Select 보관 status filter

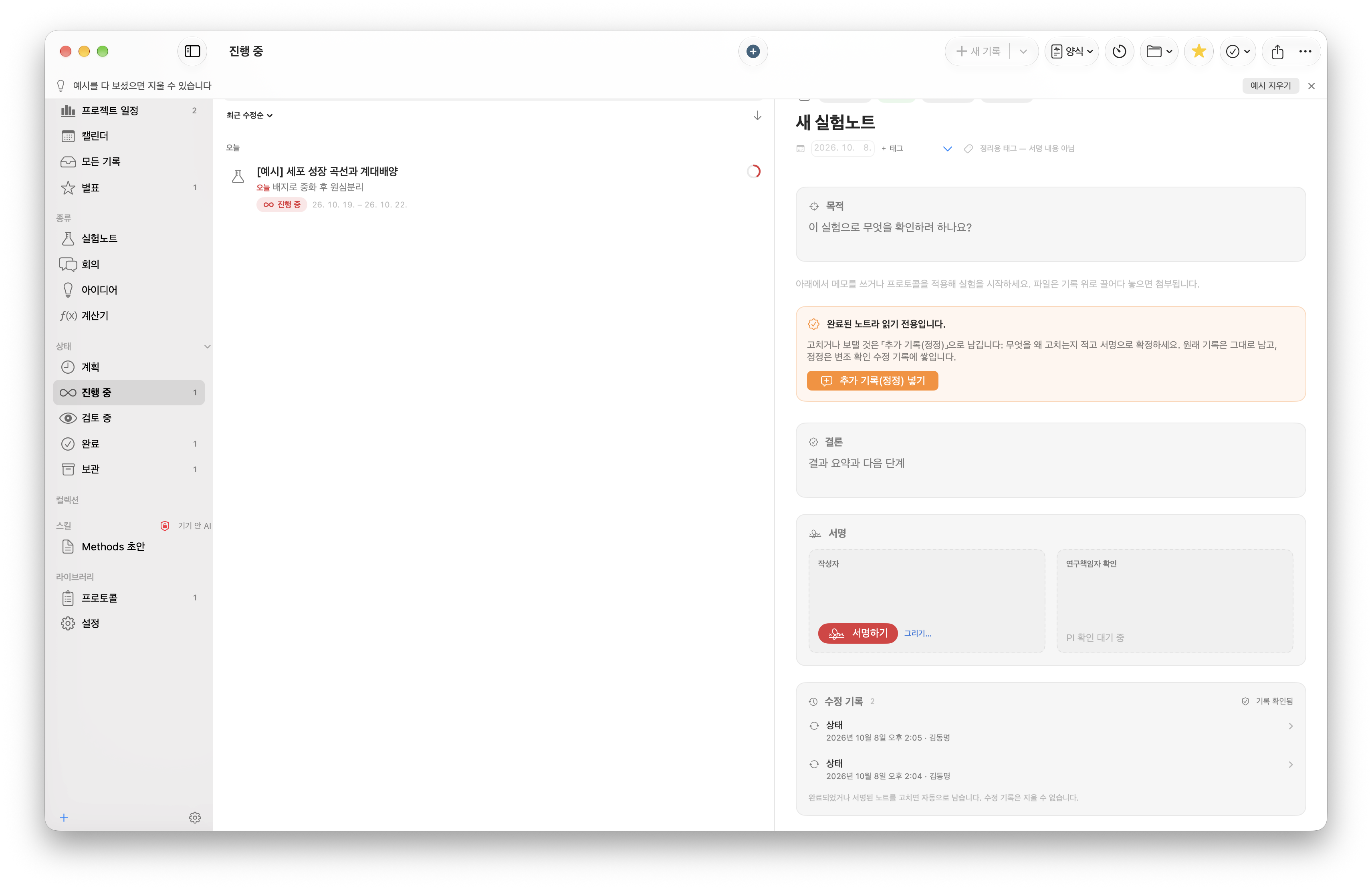coord(129,469)
